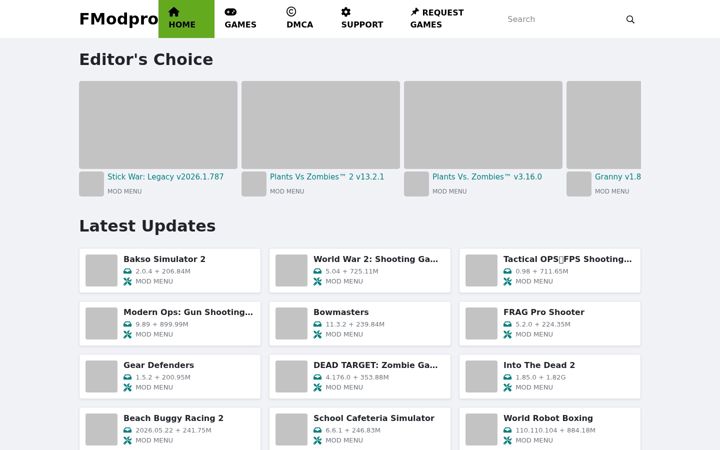Viewport: 720px width, 450px height.
Task: Click the Bowmasters app icon
Action: click(292, 323)
